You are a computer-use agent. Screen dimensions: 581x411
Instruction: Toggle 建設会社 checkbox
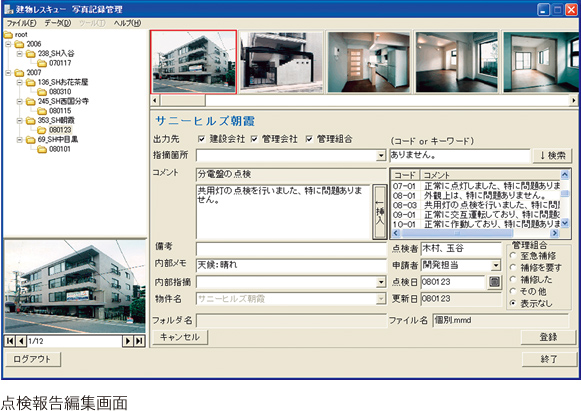[201, 139]
